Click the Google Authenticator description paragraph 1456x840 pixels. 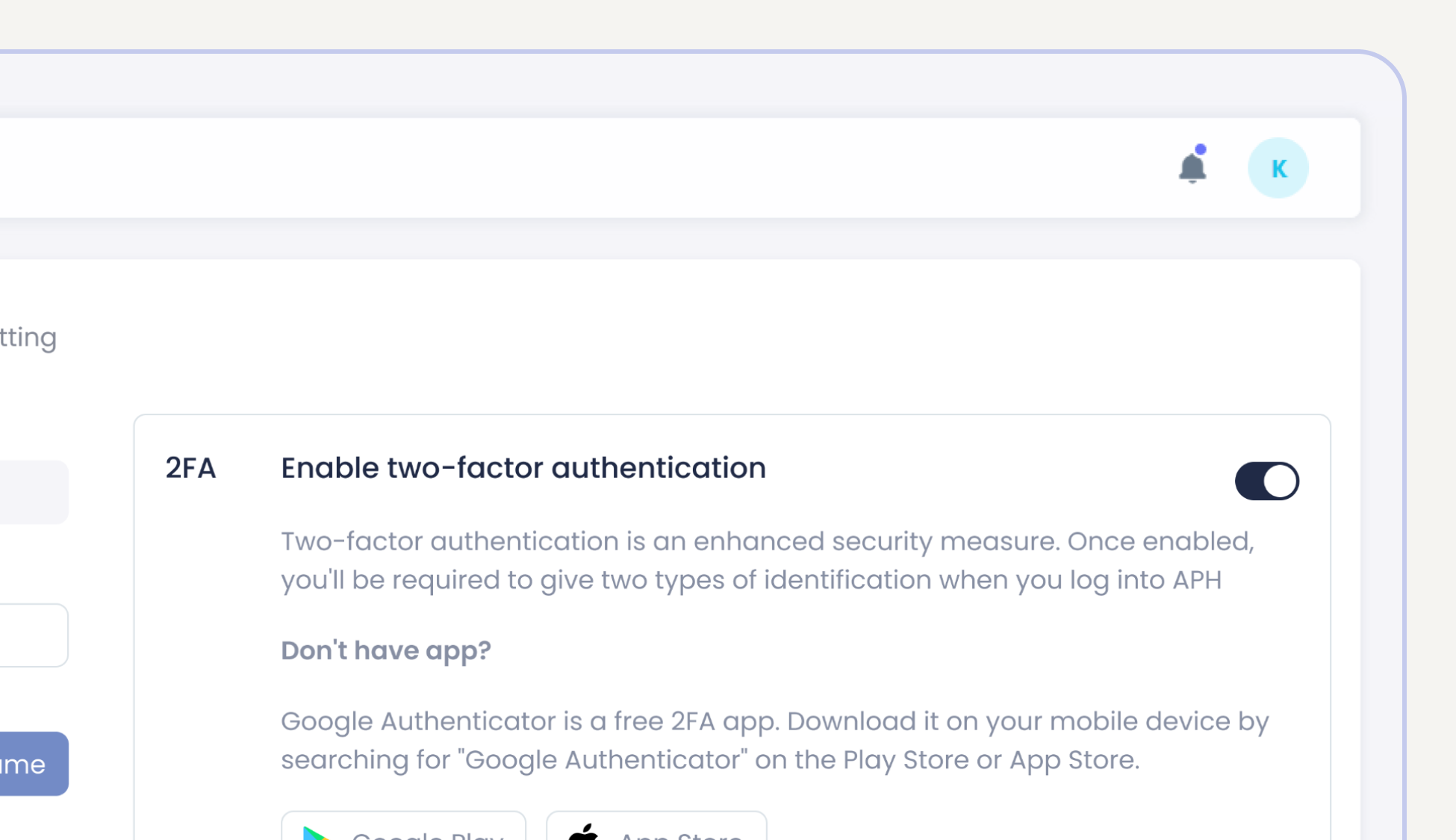(x=774, y=741)
